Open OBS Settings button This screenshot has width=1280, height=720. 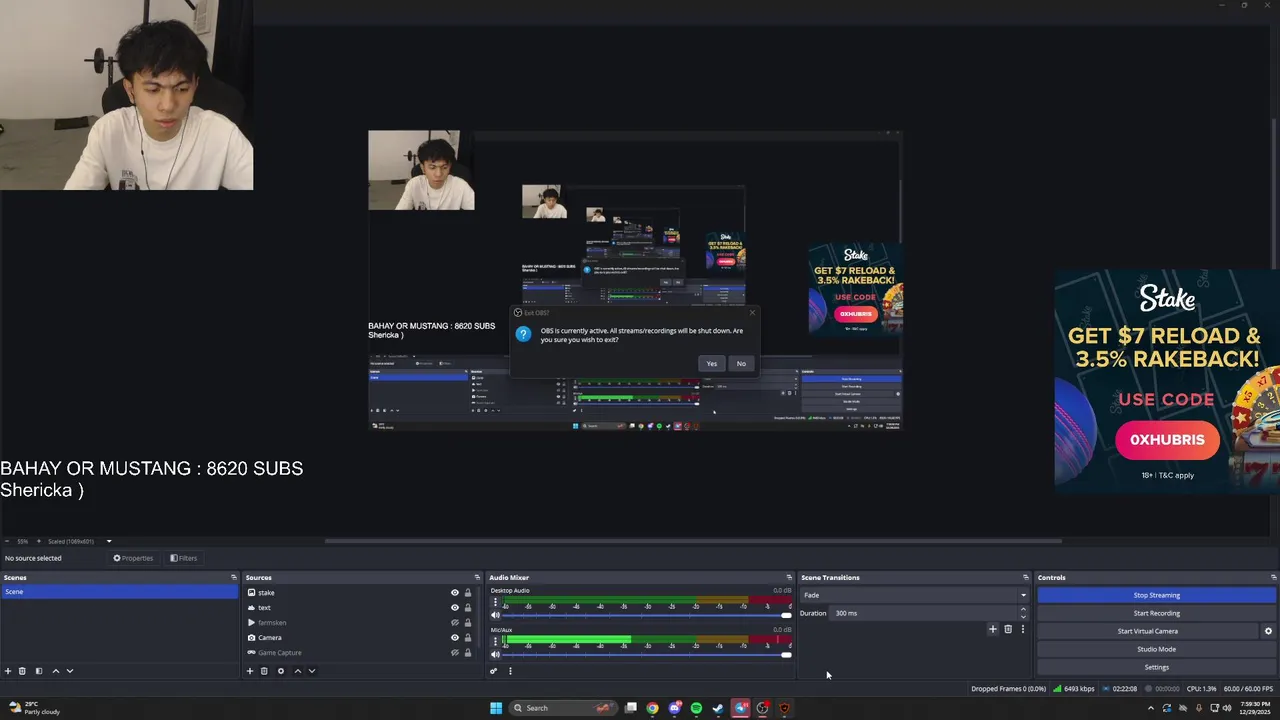click(x=1156, y=667)
